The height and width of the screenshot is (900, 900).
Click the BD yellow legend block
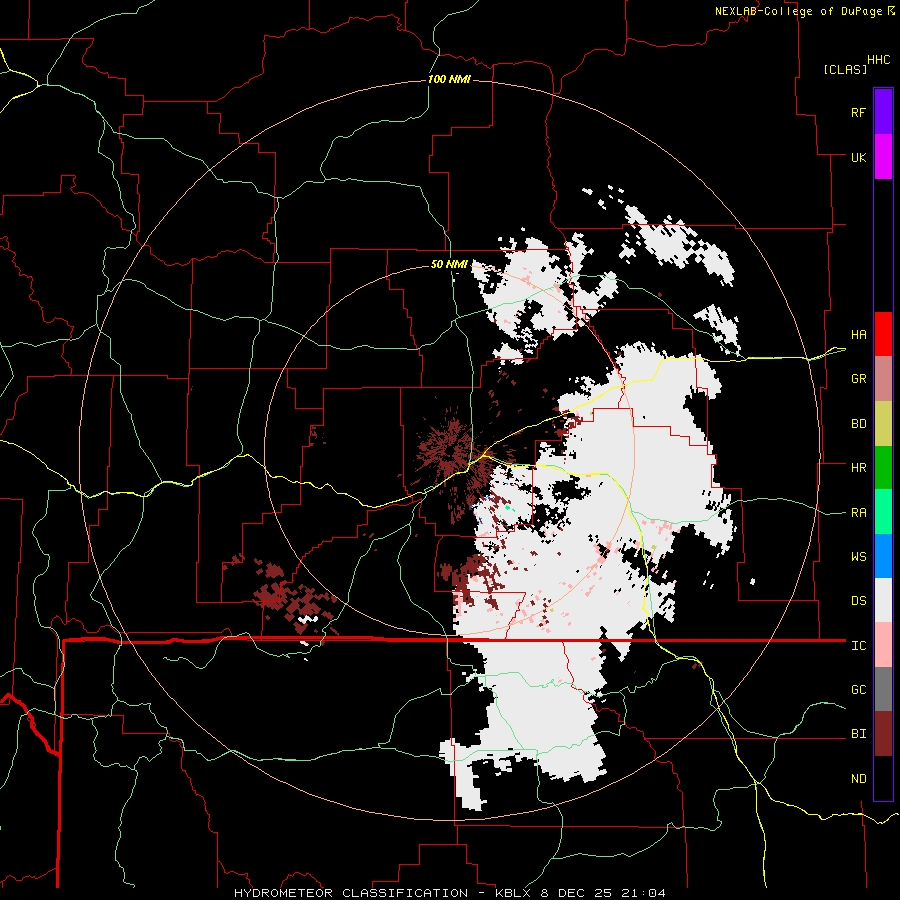tap(883, 424)
